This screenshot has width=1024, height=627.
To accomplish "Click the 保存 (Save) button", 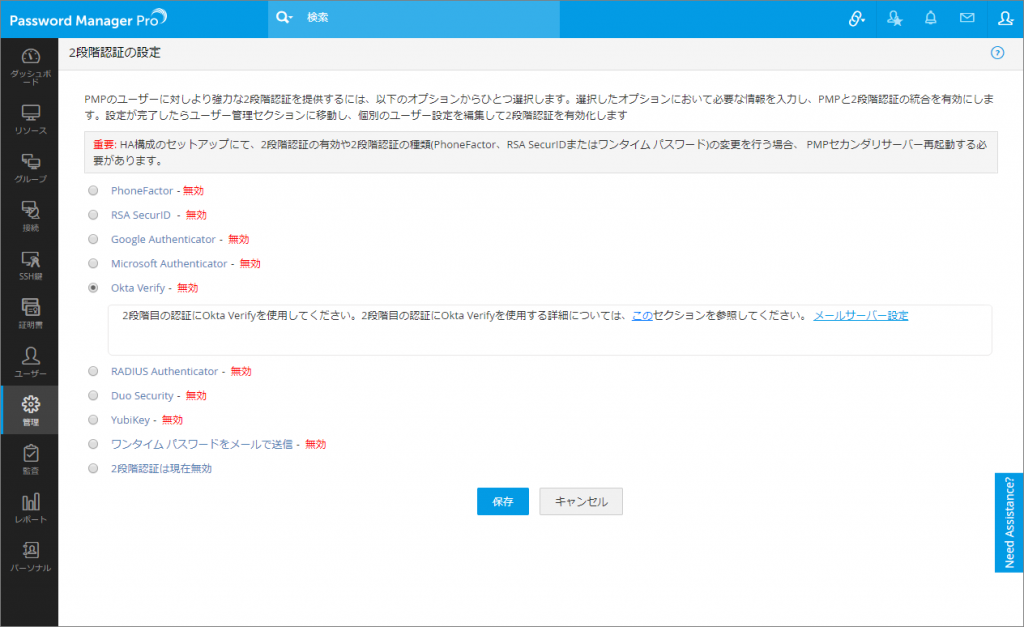I will pyautogui.click(x=502, y=502).
